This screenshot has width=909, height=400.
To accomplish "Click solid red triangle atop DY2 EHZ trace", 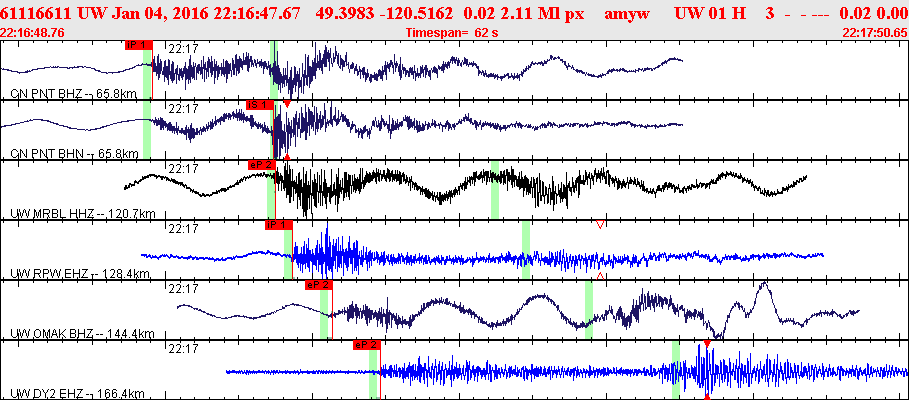I will [707, 344].
